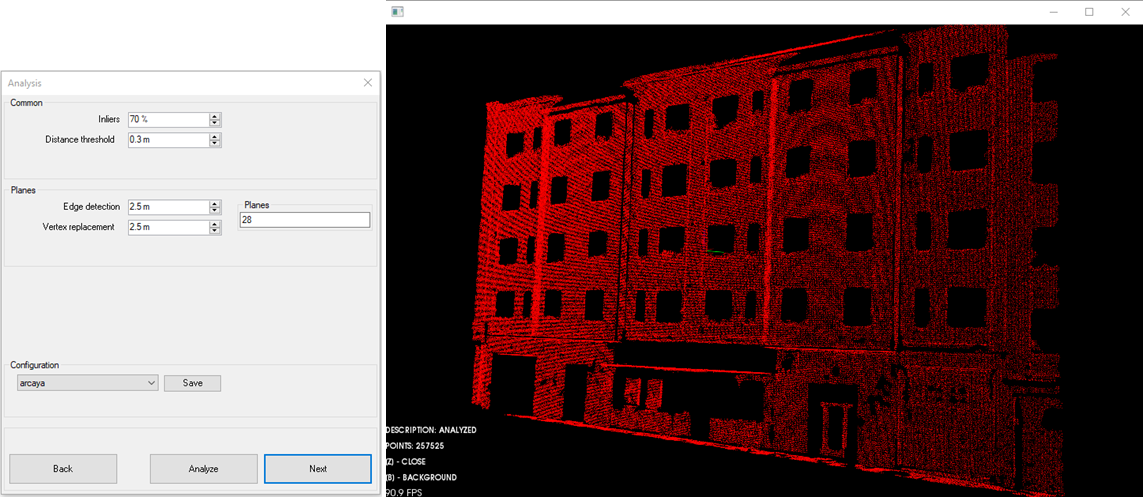Go to the Next step
The image size is (1143, 497).
(318, 469)
